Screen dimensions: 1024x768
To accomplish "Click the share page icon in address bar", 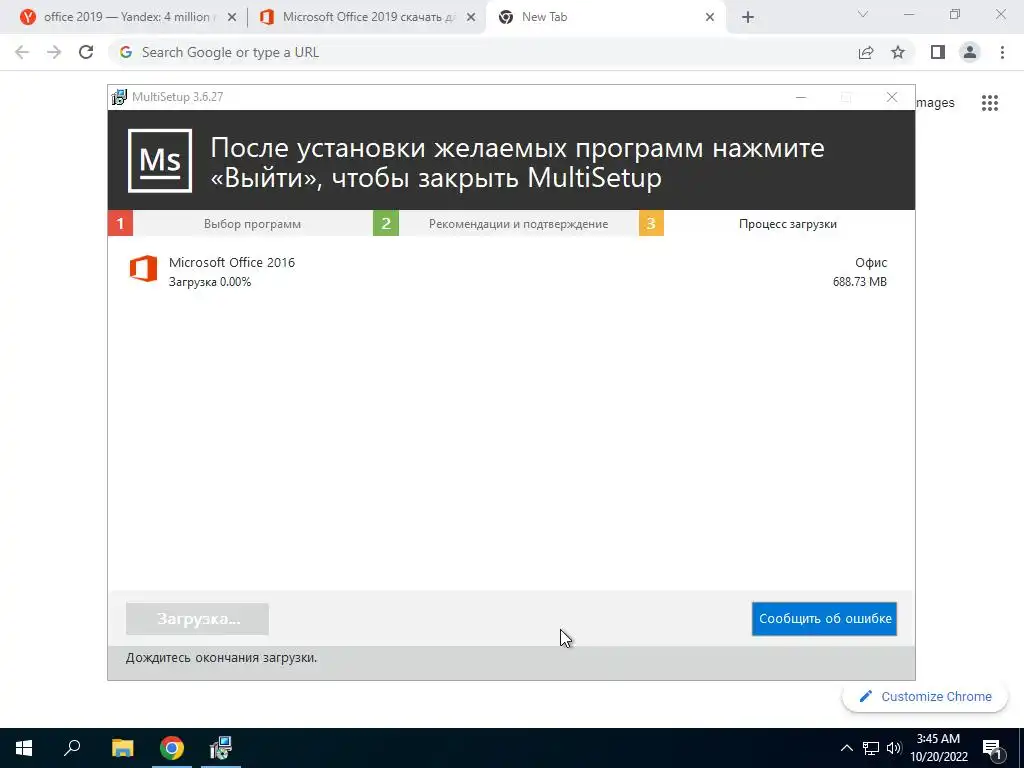I will click(x=866, y=52).
